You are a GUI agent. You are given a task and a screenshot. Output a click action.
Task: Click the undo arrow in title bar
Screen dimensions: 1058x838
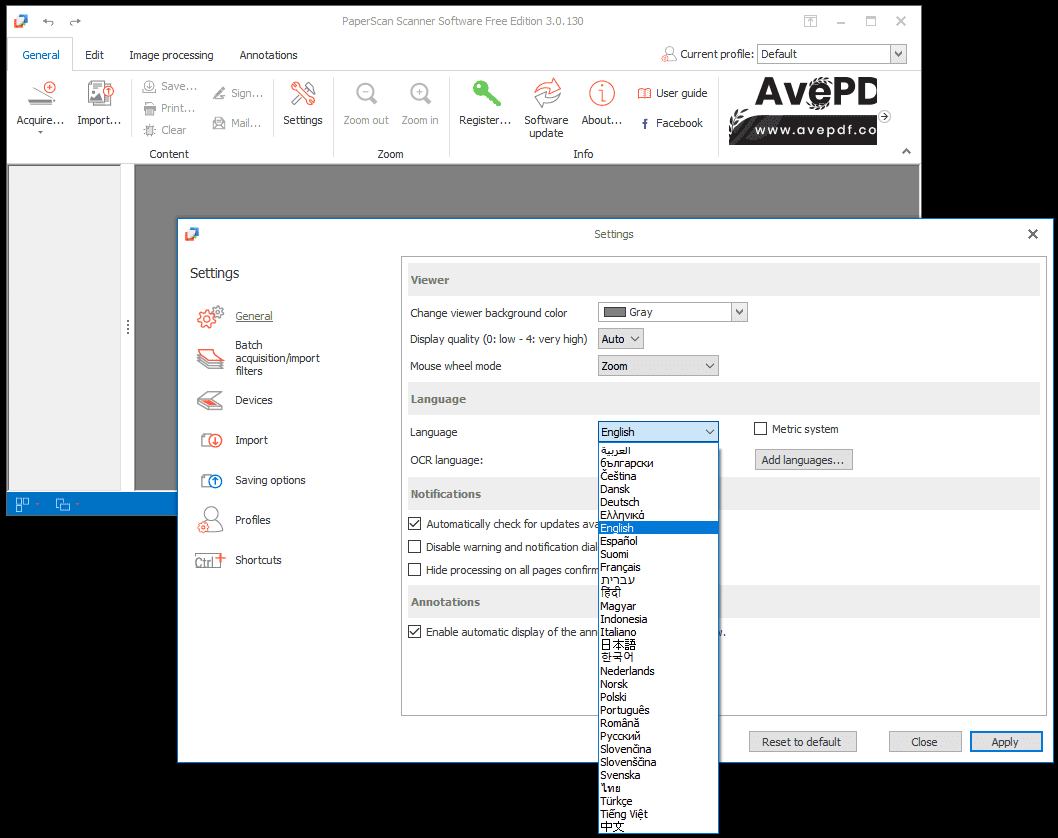click(x=49, y=22)
